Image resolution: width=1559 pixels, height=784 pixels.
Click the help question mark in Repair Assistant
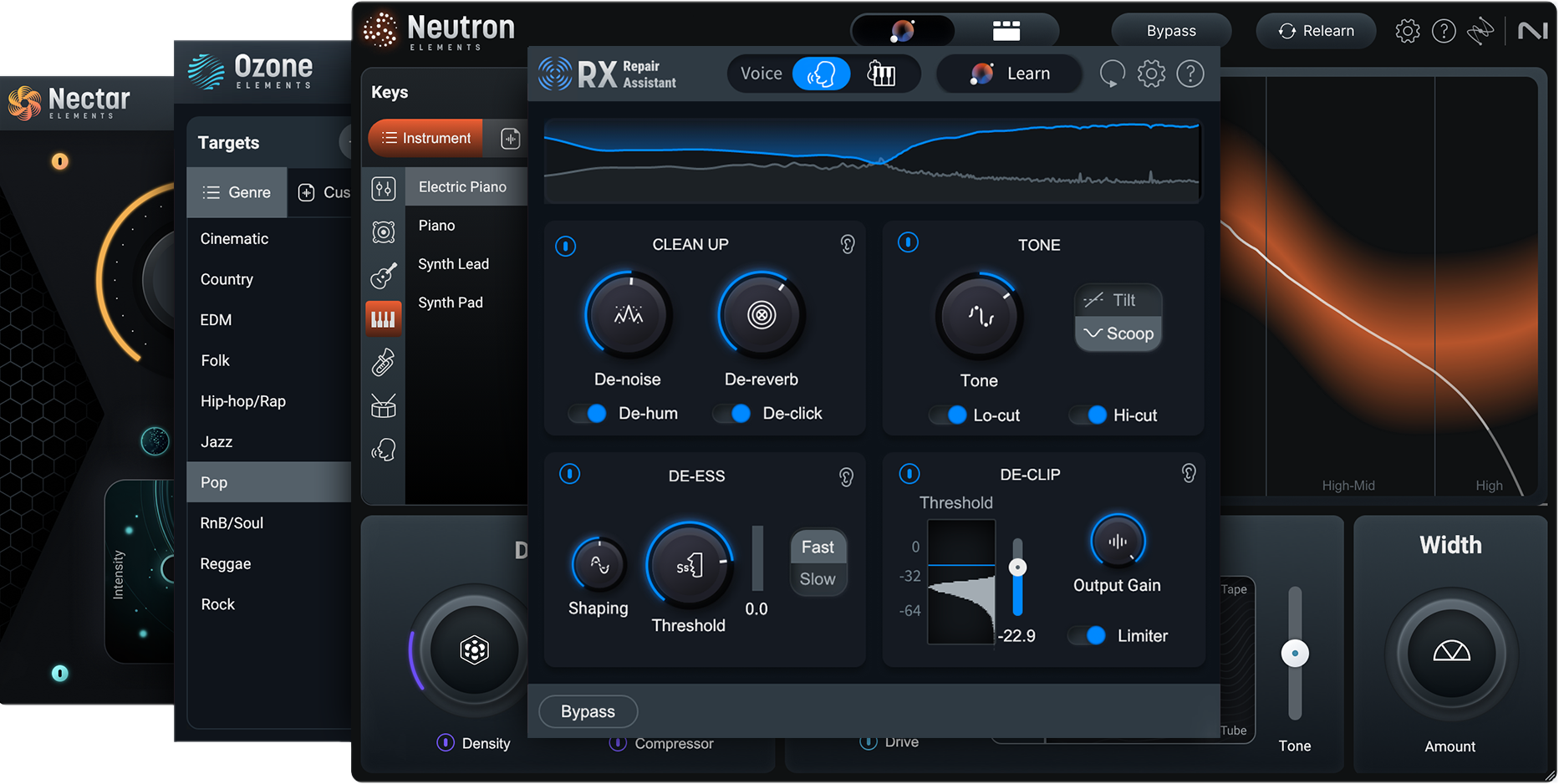tap(1190, 74)
